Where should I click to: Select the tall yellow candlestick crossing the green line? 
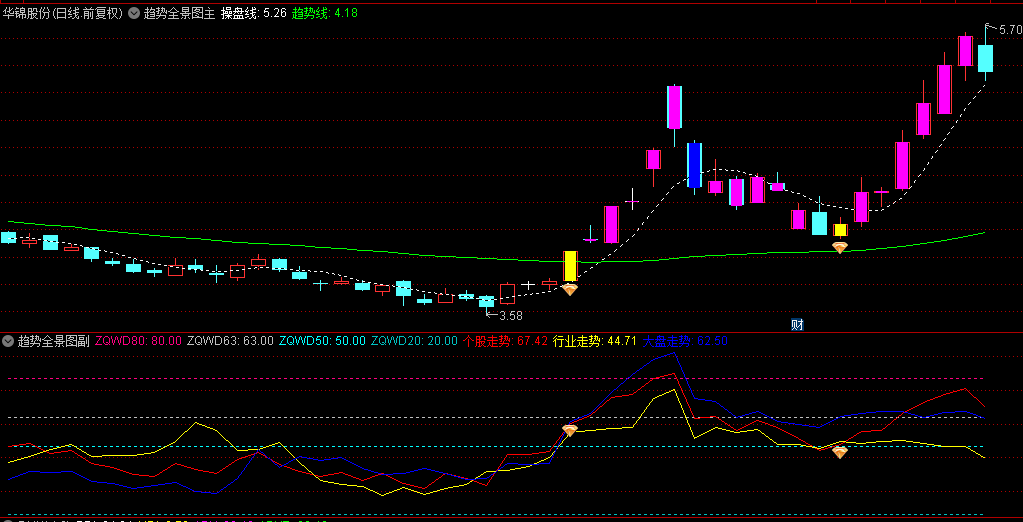coord(570,266)
